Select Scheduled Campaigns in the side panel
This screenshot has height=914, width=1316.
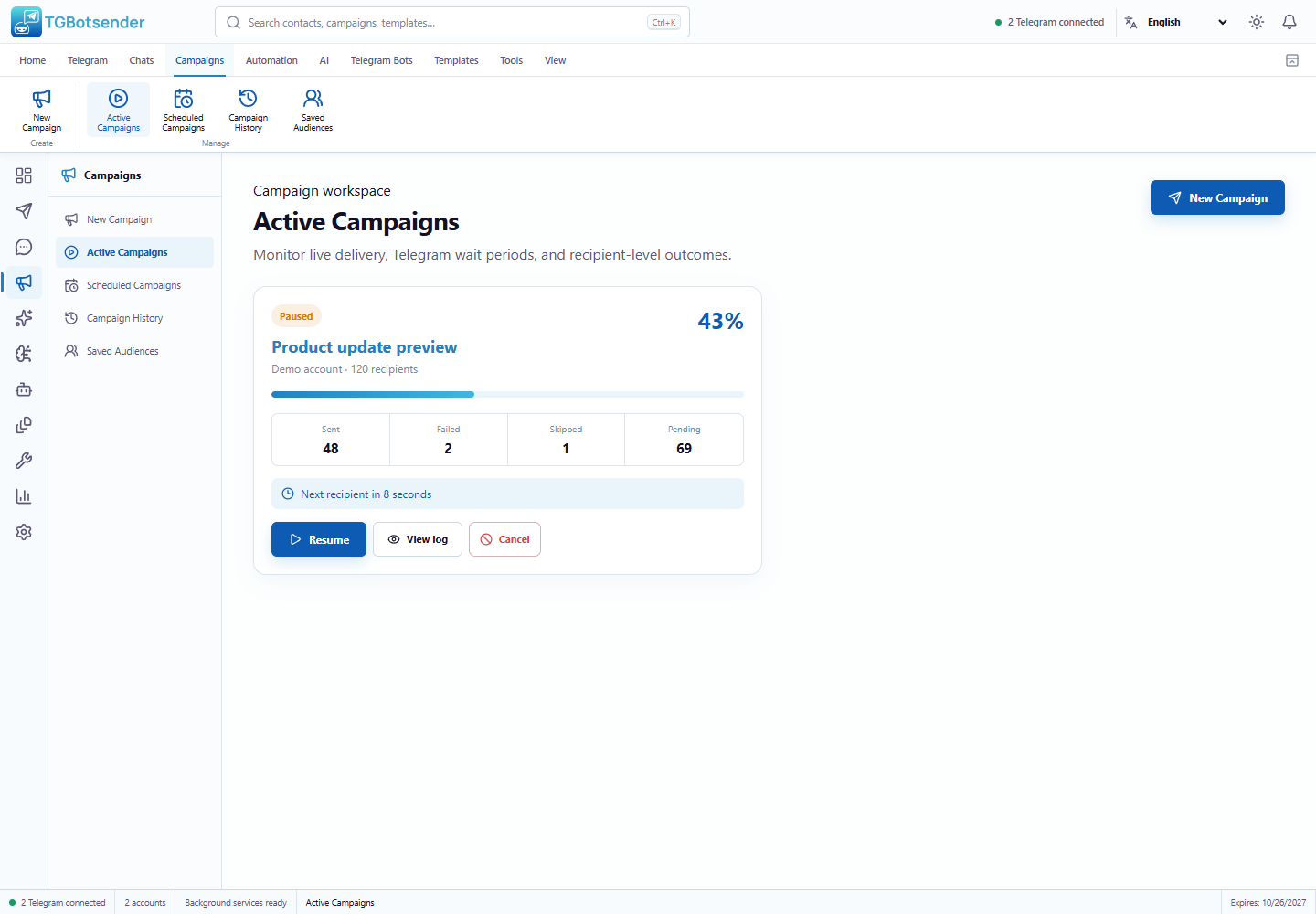click(x=134, y=285)
